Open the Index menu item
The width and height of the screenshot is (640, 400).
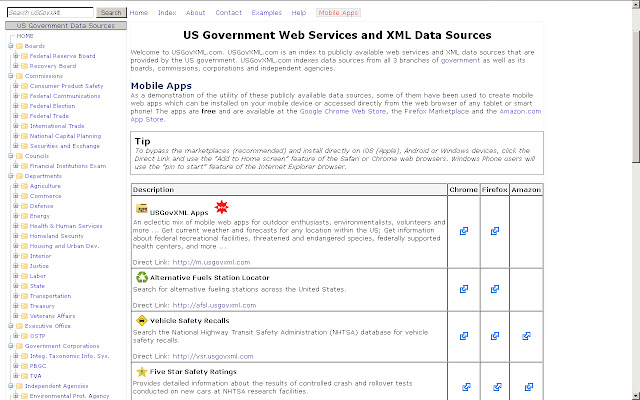[167, 13]
